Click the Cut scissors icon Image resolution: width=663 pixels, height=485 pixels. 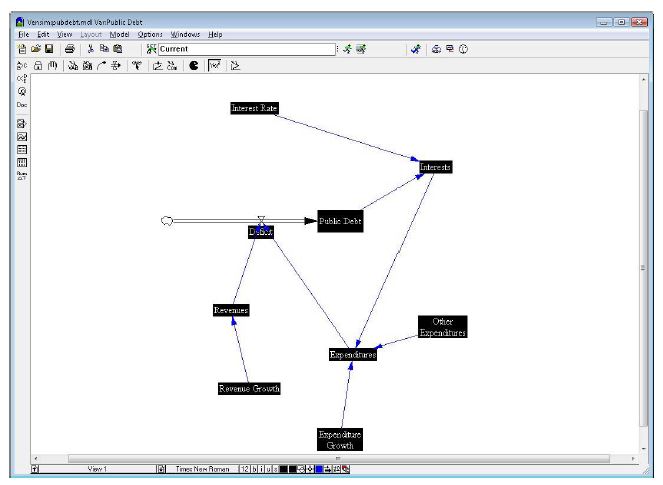[x=91, y=48]
